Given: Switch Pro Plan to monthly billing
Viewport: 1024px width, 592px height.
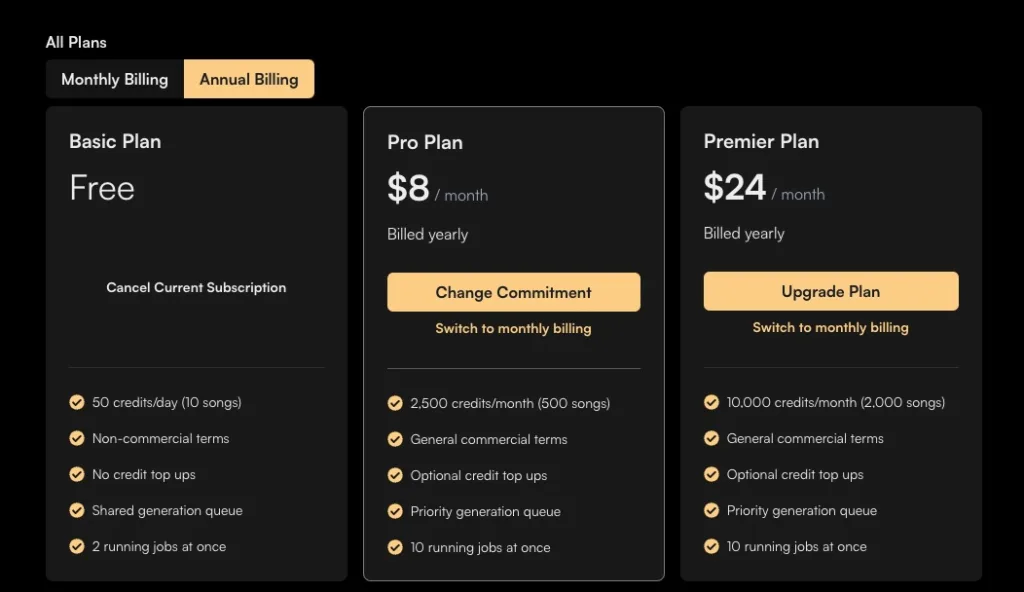Looking at the screenshot, I should pos(513,328).
